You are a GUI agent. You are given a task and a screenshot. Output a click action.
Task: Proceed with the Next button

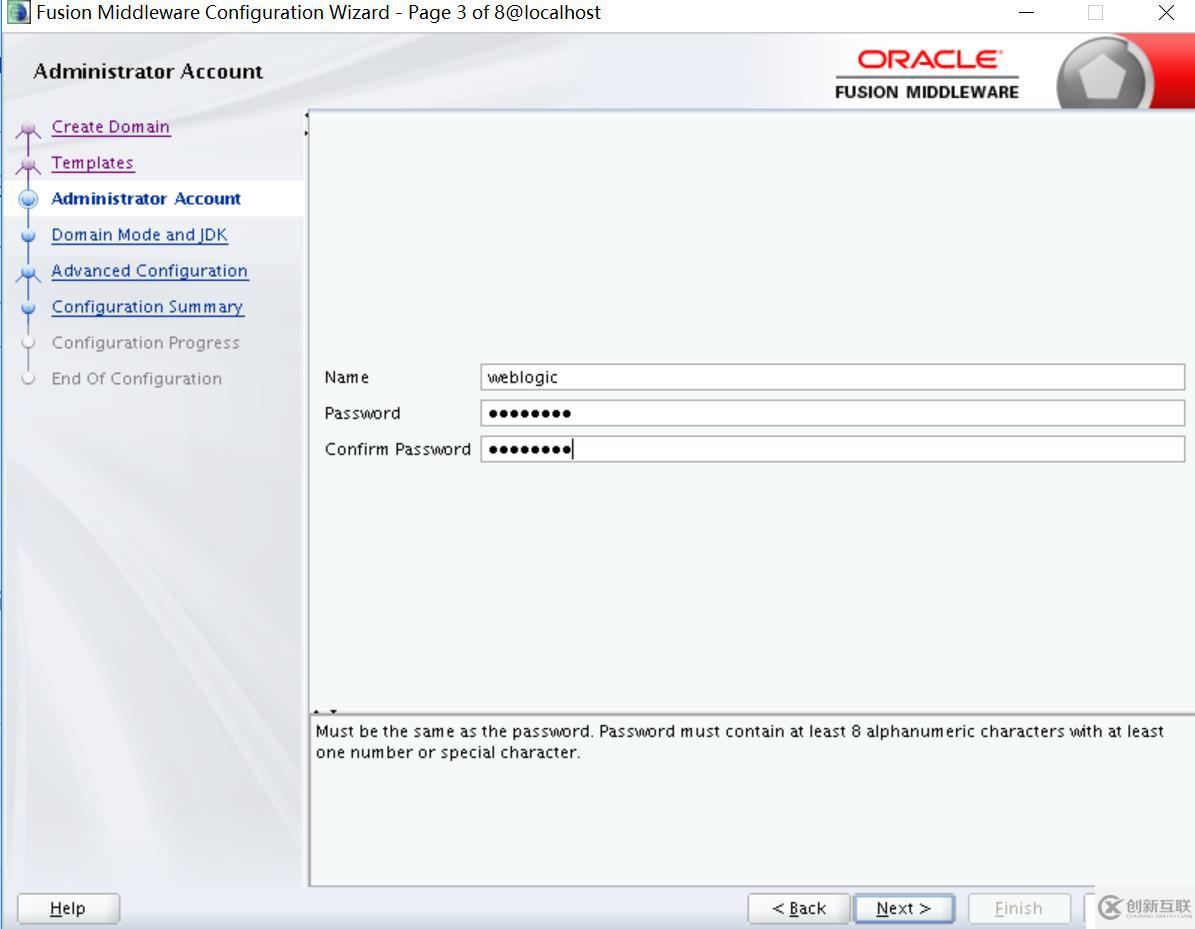904,908
